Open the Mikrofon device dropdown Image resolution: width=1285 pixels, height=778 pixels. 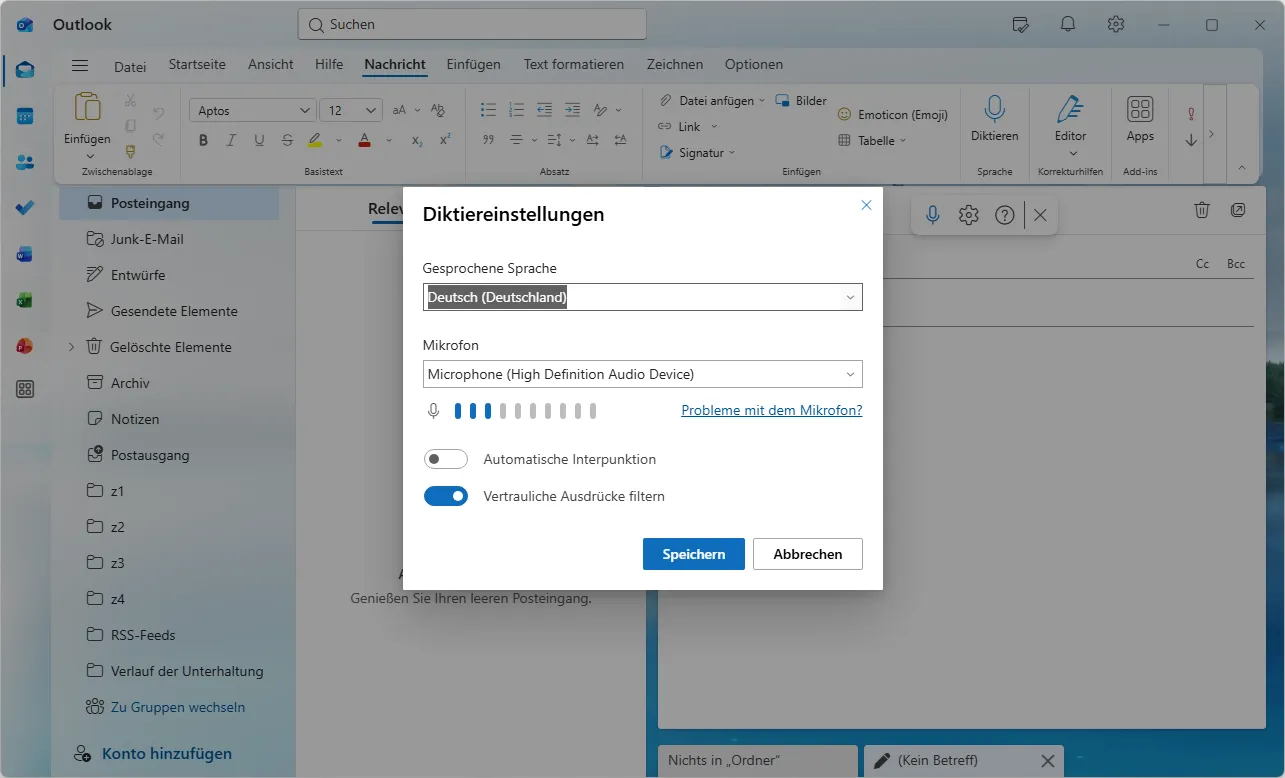click(x=642, y=374)
